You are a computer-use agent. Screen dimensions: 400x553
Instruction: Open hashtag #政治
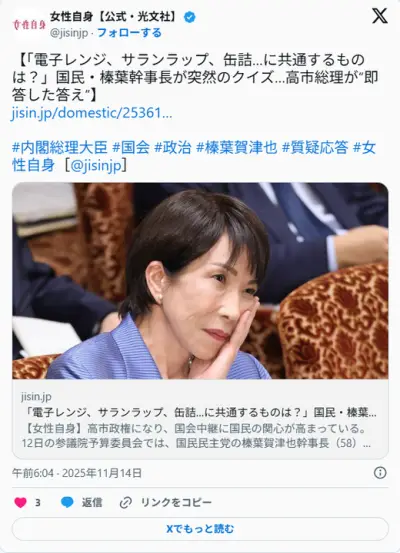(173, 147)
